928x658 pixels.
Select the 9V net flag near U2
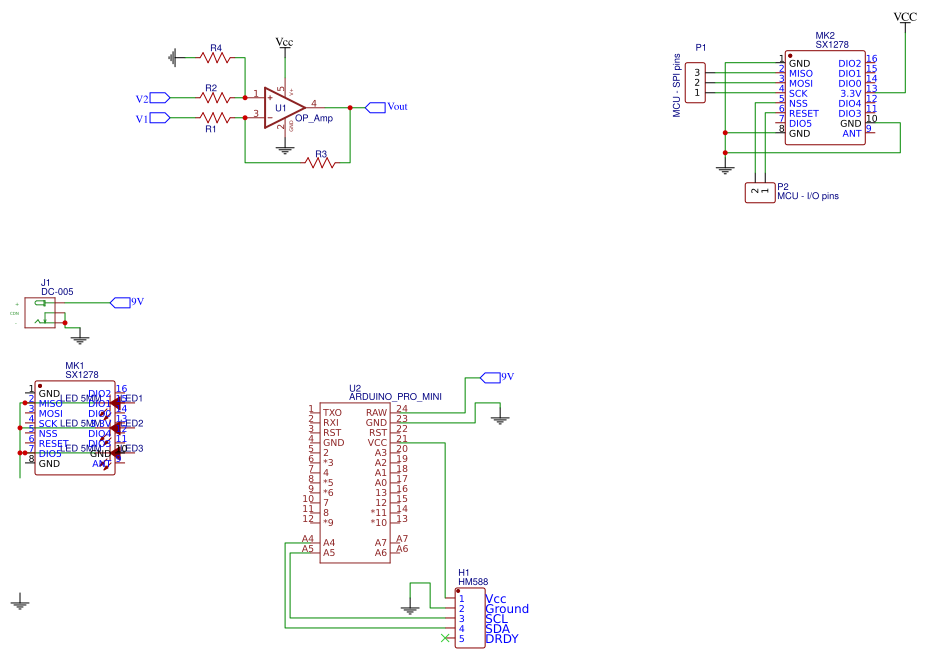[492, 377]
